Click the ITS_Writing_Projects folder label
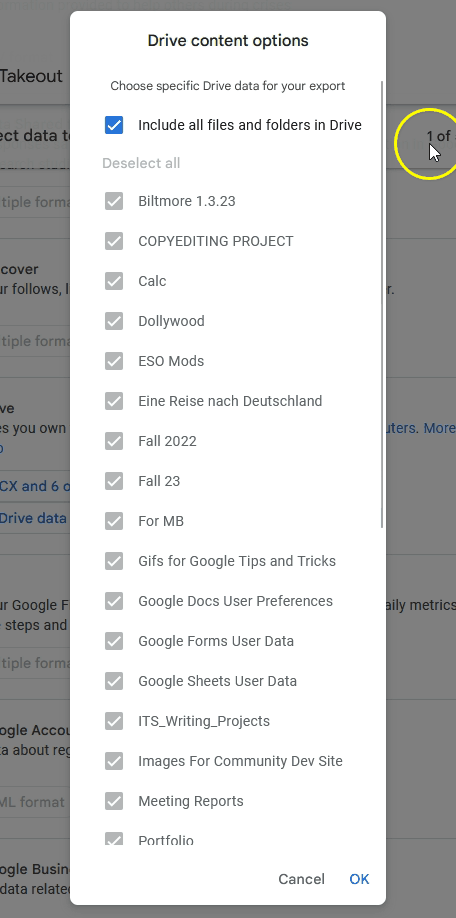The width and height of the screenshot is (456, 918). (x=204, y=721)
